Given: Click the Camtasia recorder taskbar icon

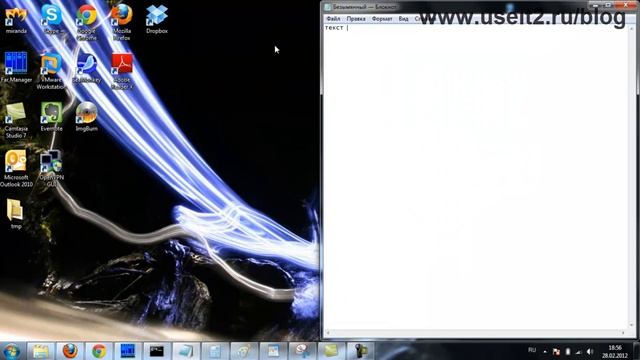Looking at the screenshot, I should pos(360,351).
